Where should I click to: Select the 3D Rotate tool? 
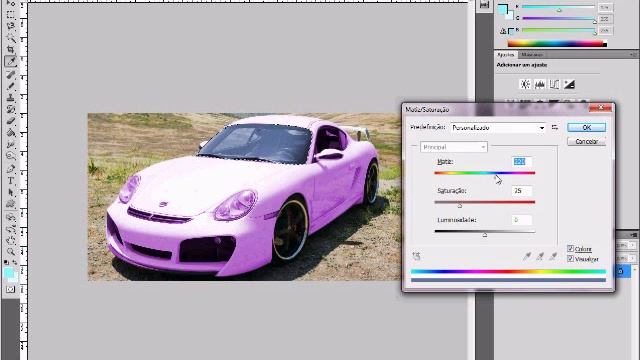click(x=11, y=217)
